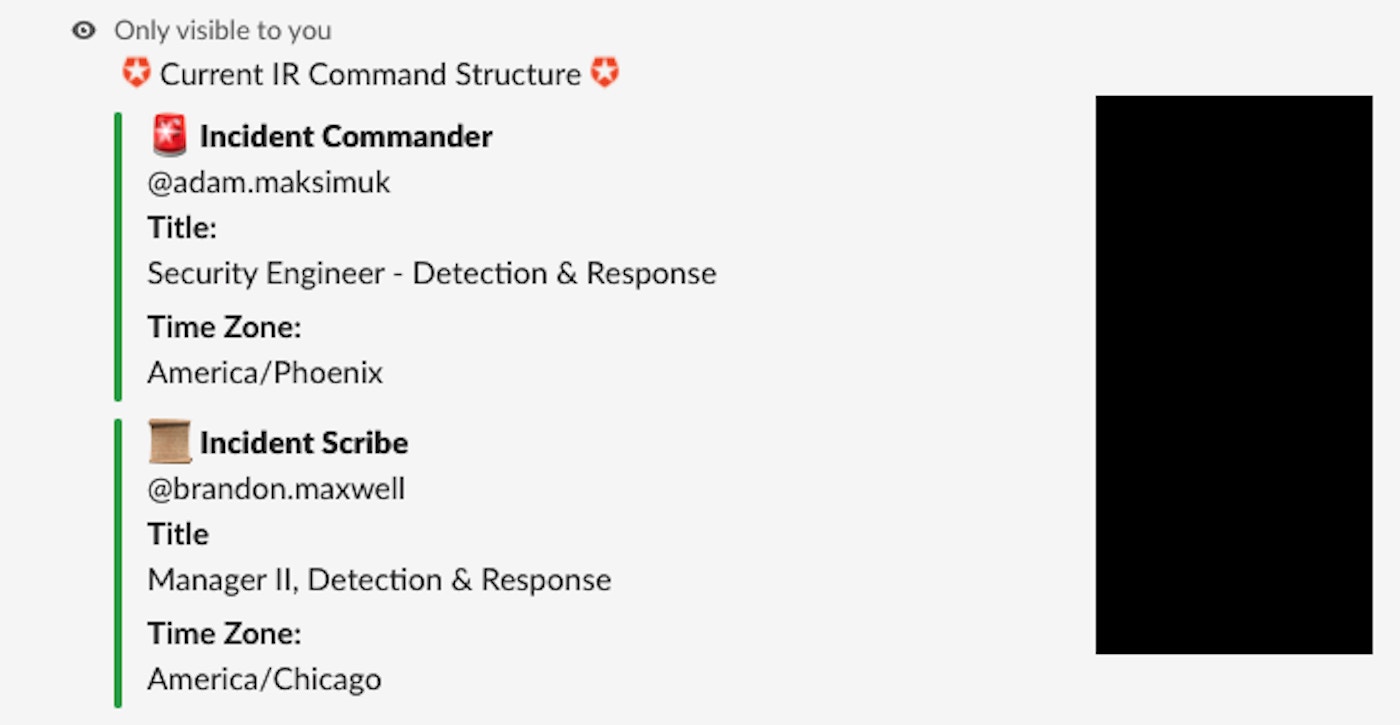The image size is (1400, 725).
Task: Open the @adam.maksimuk user mention
Action: point(269,182)
